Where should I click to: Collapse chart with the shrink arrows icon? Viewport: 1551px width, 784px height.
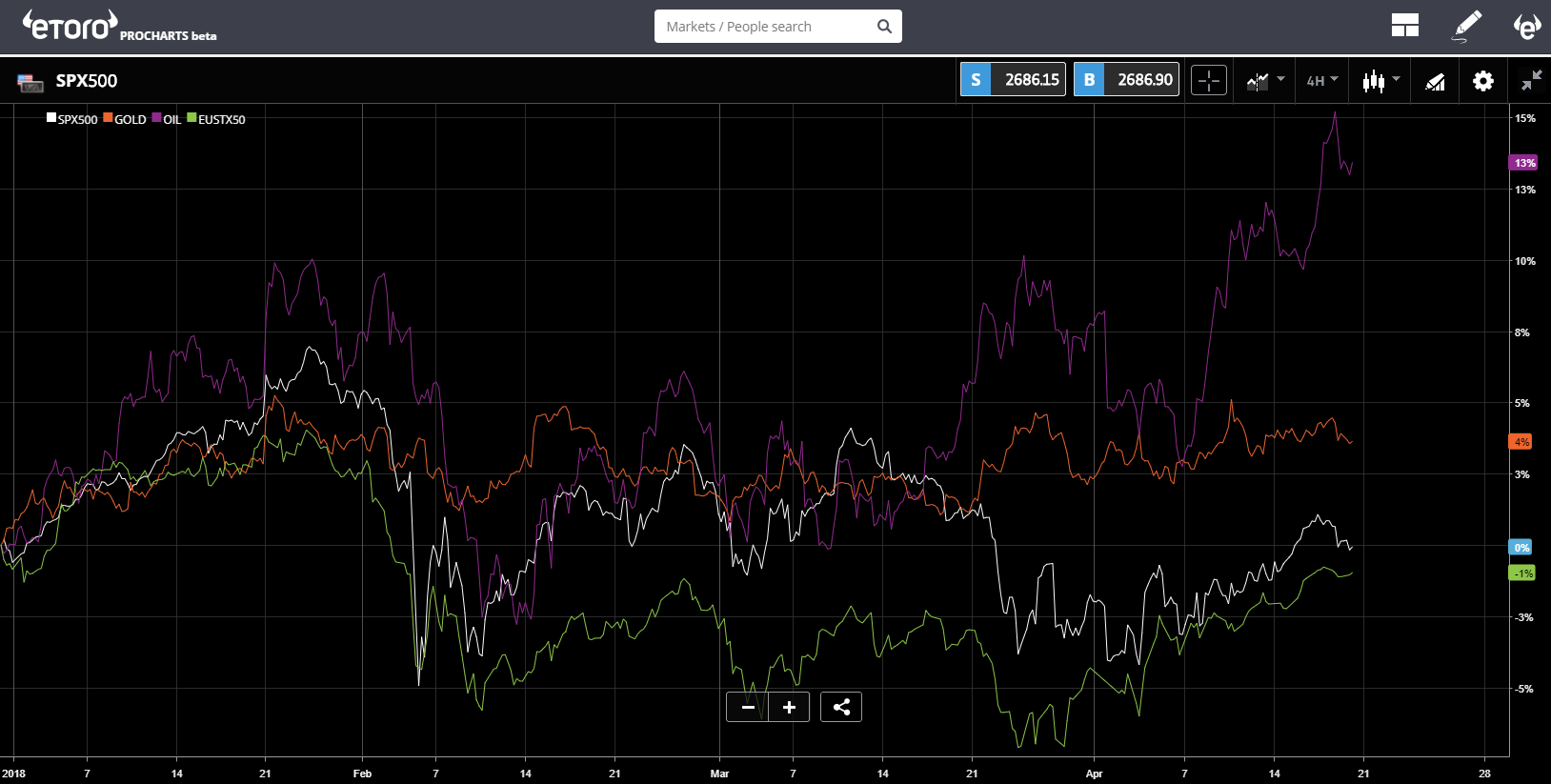(1531, 80)
